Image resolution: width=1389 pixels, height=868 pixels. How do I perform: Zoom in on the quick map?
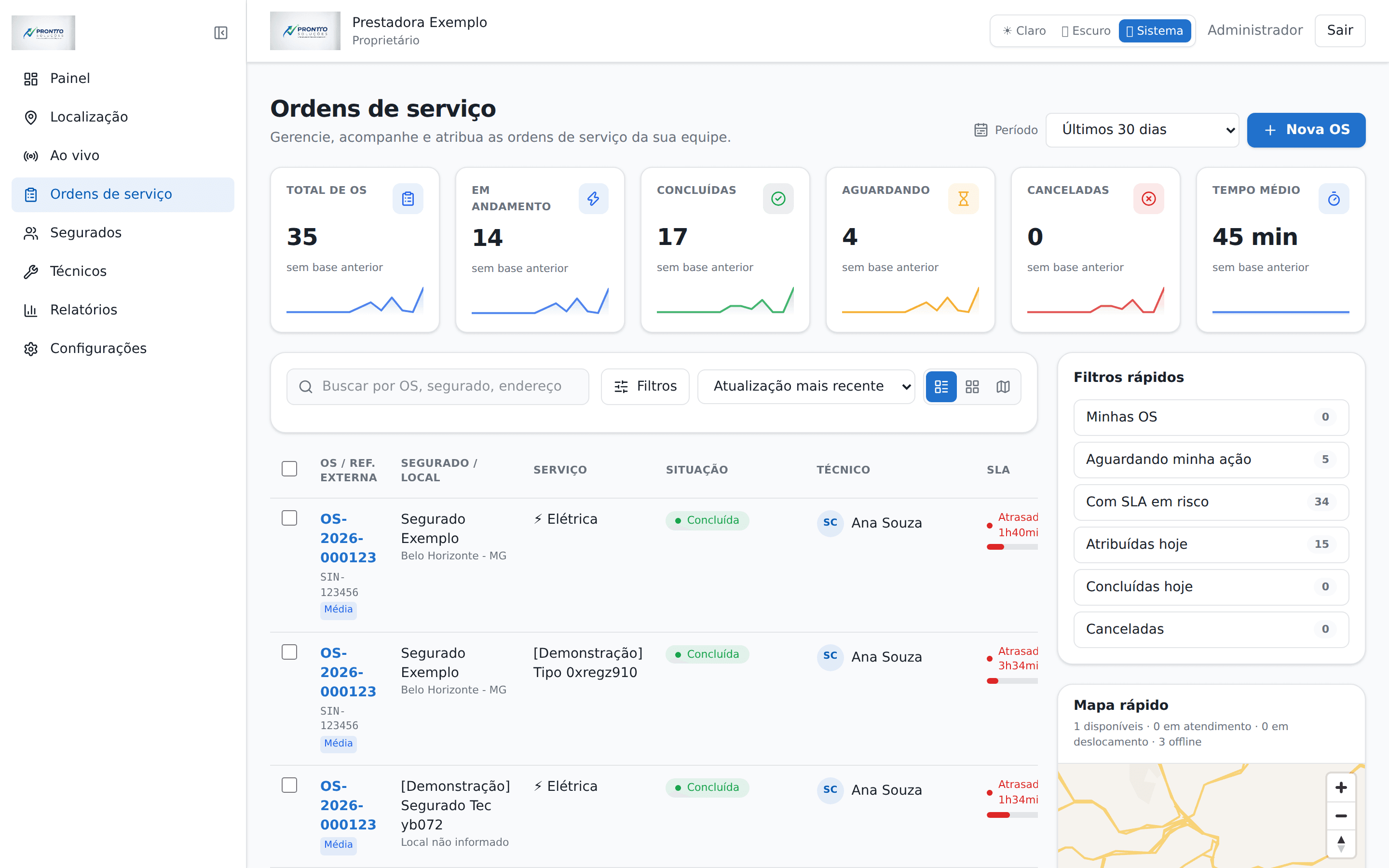coord(1341,787)
